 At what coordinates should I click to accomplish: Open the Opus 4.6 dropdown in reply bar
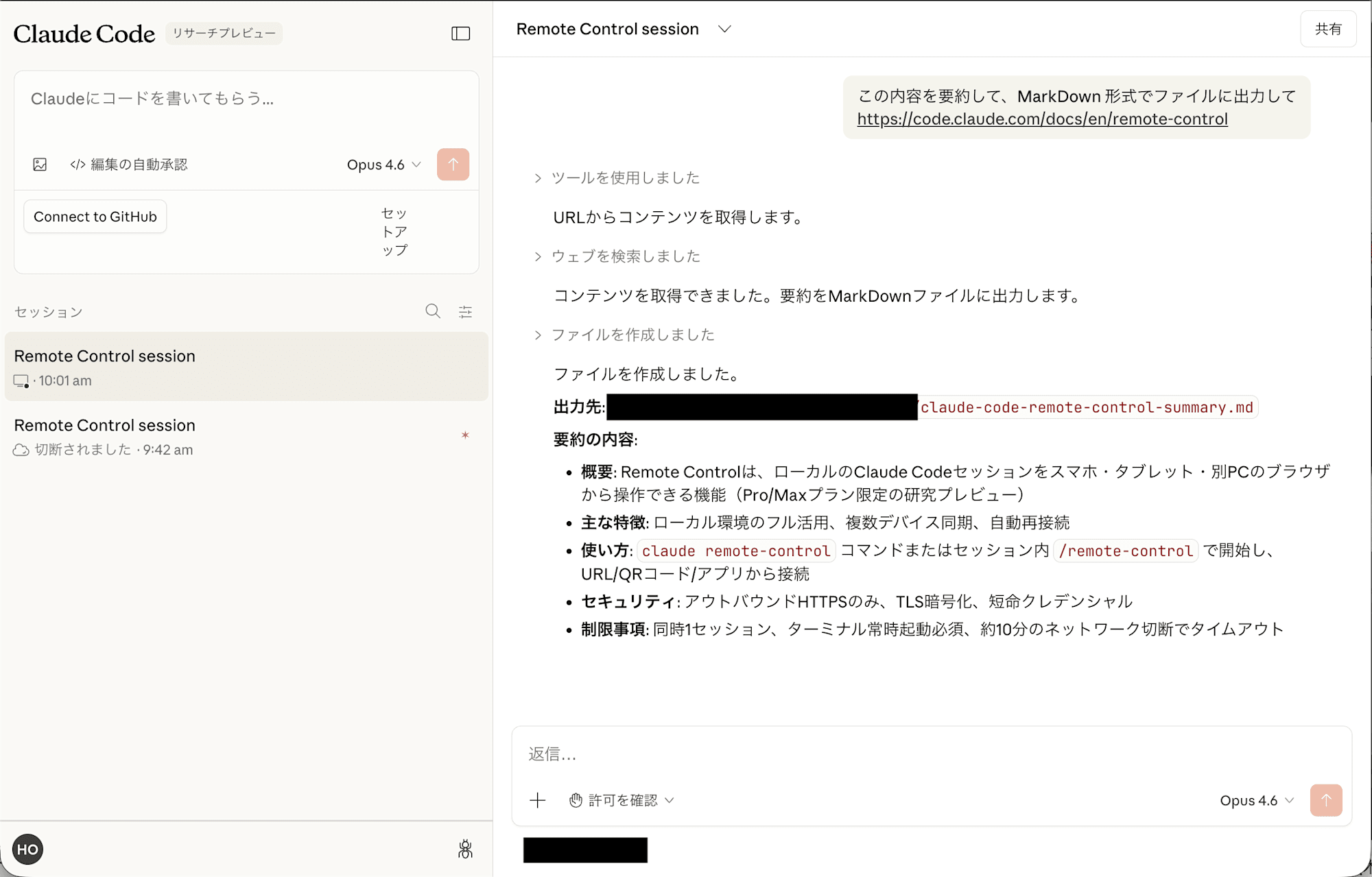[x=1255, y=800]
